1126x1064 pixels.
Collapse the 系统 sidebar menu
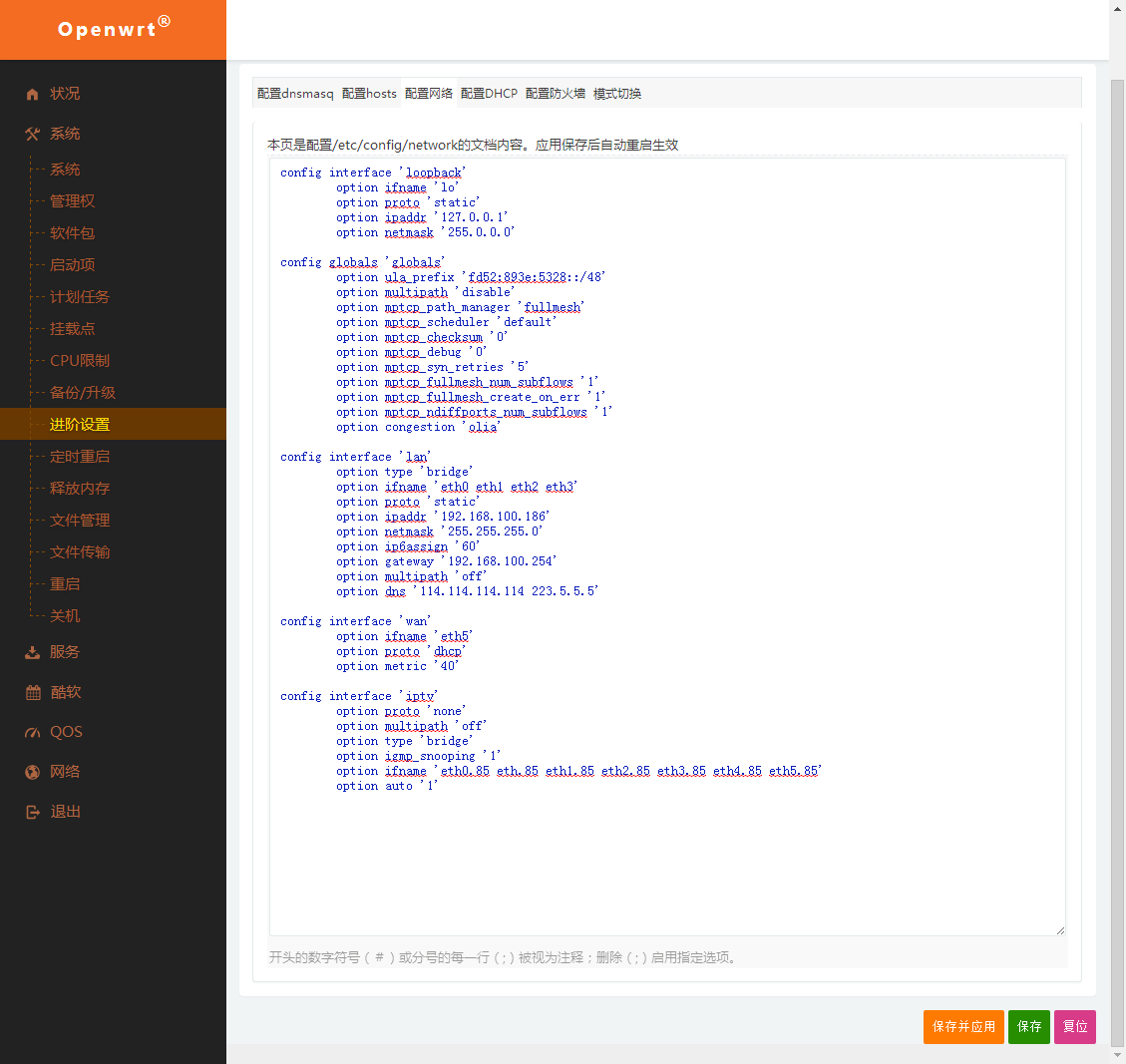point(65,134)
